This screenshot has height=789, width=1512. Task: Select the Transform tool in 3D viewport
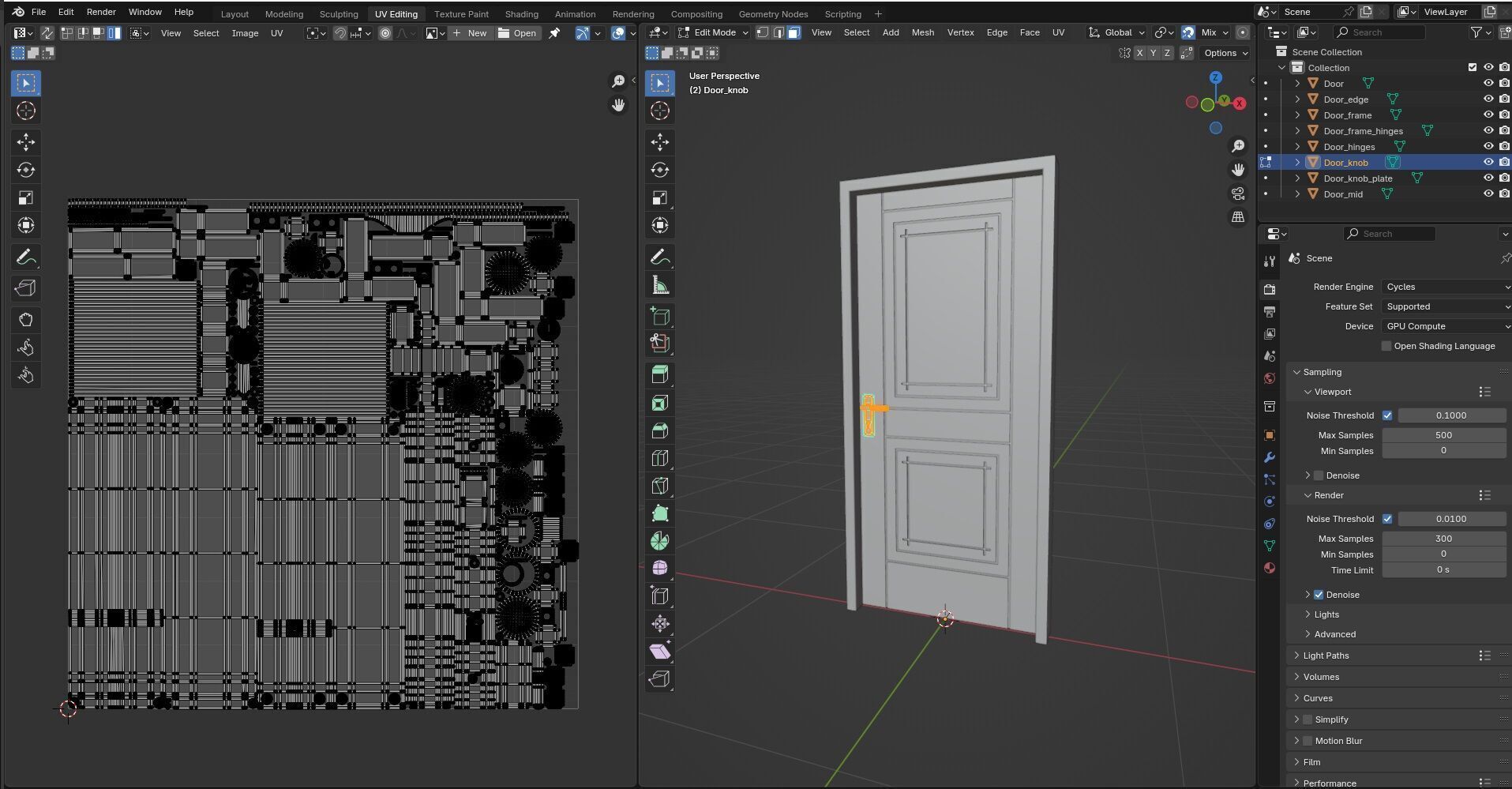[x=660, y=225]
